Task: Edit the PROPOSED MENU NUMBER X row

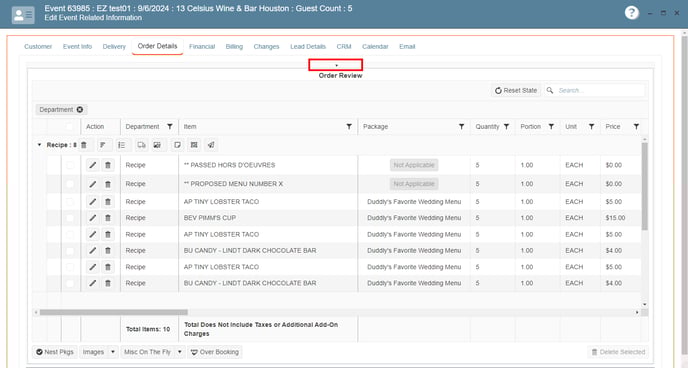Action: pyautogui.click(x=93, y=184)
